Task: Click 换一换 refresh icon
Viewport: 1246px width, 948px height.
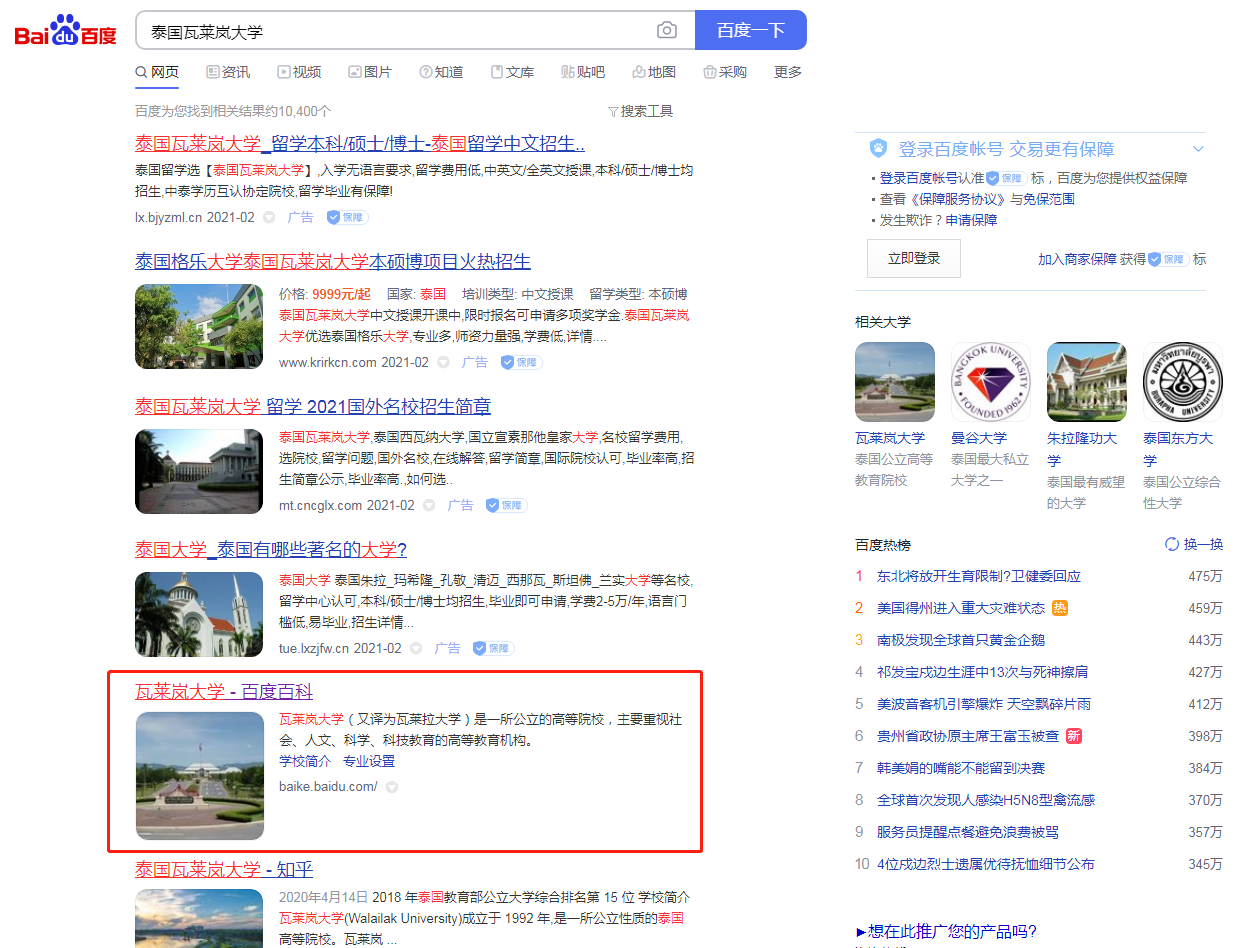Action: (x=1172, y=544)
